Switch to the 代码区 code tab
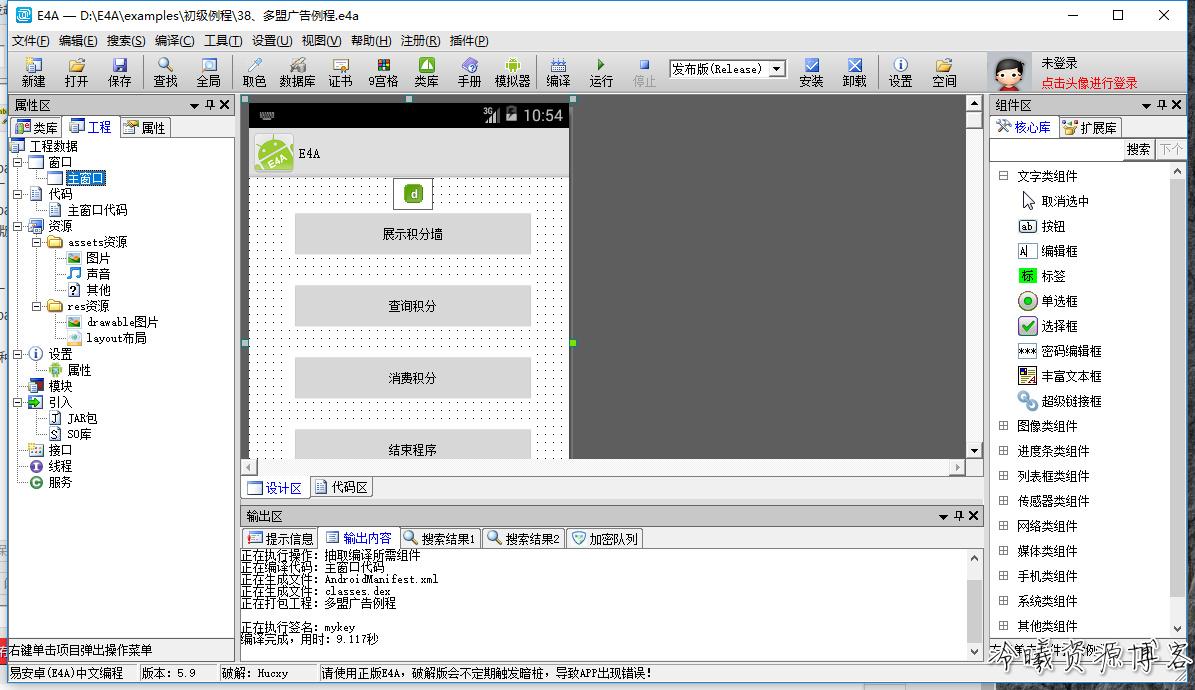This screenshot has height=690, width=1195. click(x=341, y=487)
